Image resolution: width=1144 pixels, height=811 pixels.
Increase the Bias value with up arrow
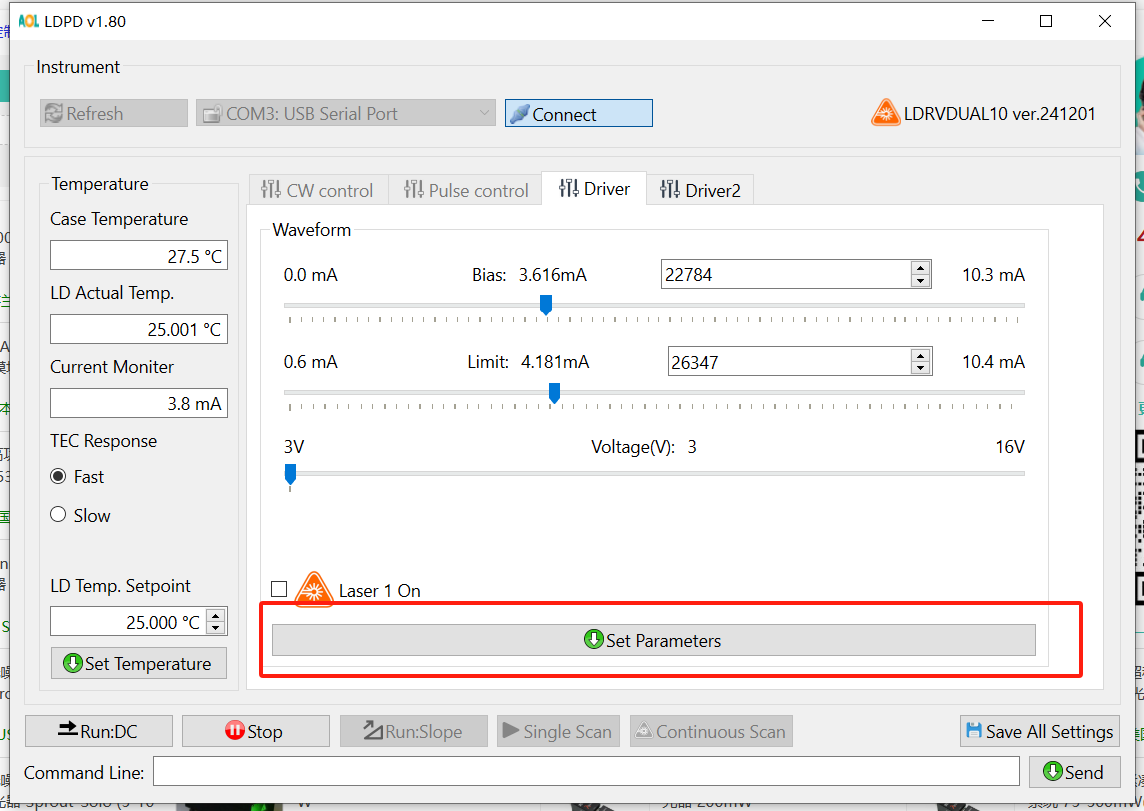click(x=920, y=268)
